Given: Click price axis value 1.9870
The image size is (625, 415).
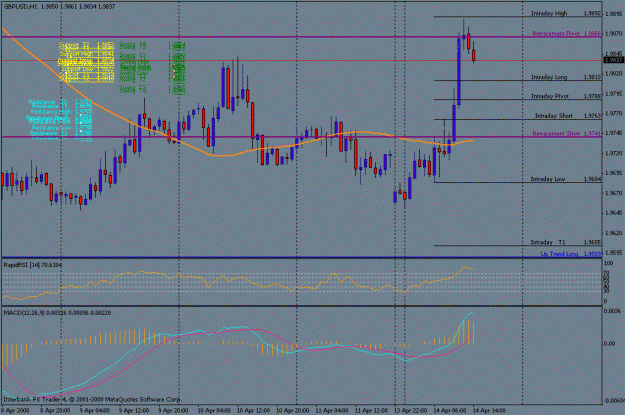Looking at the screenshot, I should point(614,34).
